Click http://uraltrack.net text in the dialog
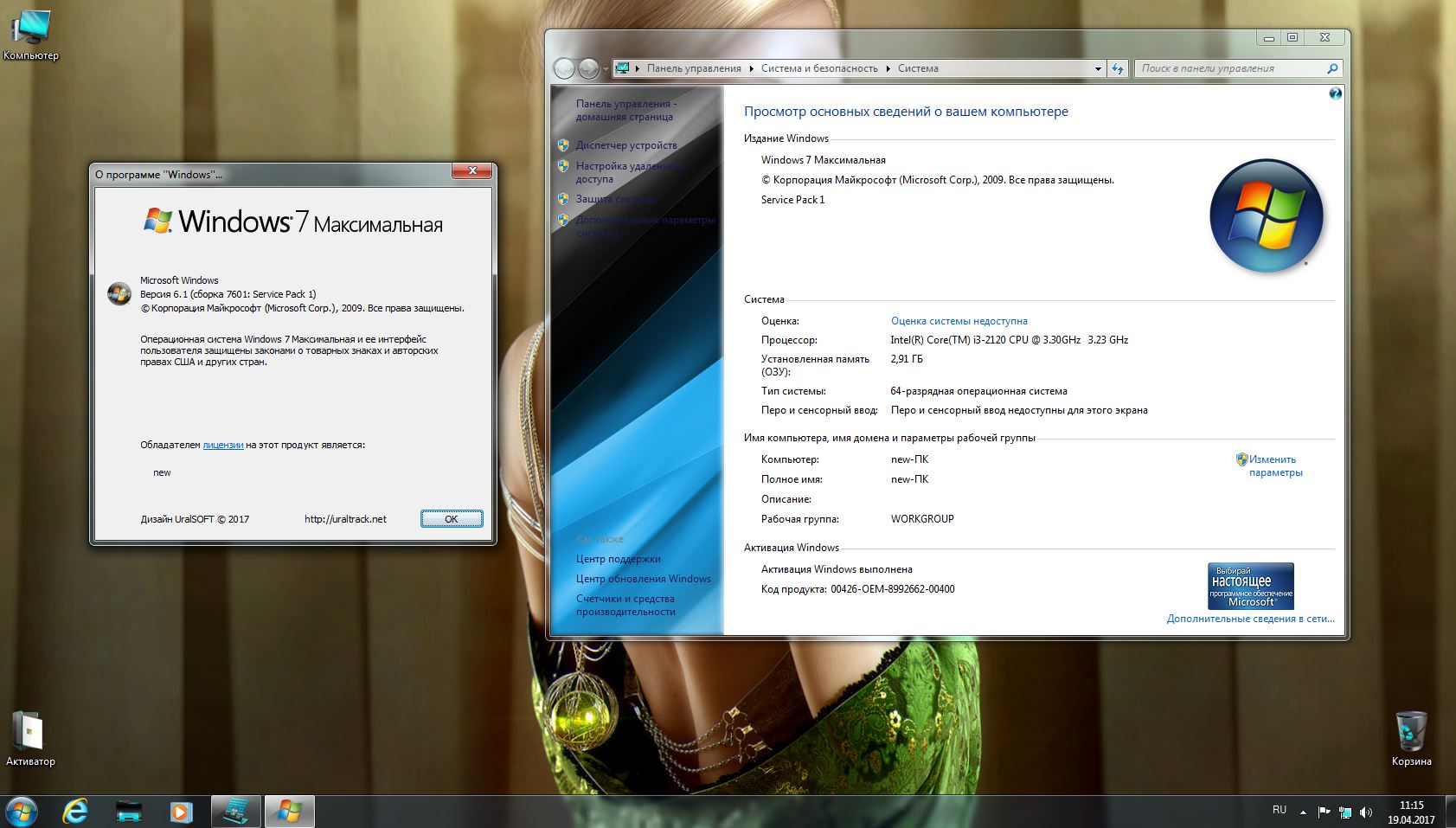The height and width of the screenshot is (828, 1456). pos(345,519)
